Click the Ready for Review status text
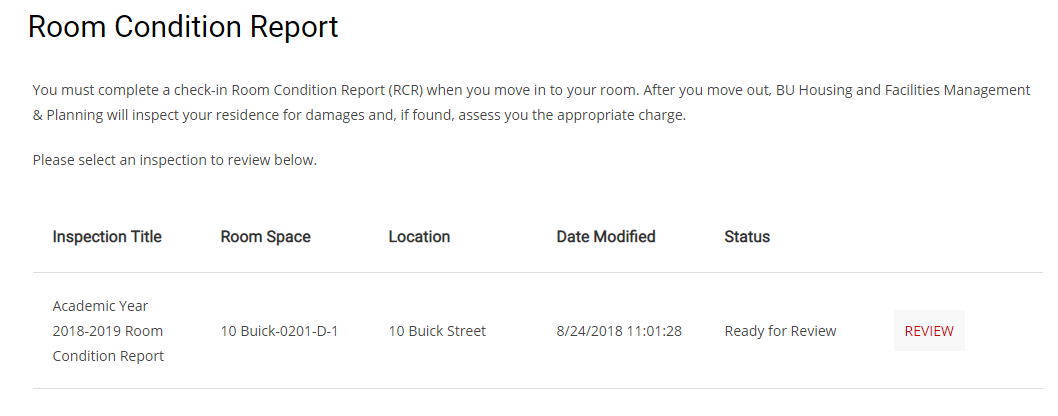The height and width of the screenshot is (416, 1058). 780,331
